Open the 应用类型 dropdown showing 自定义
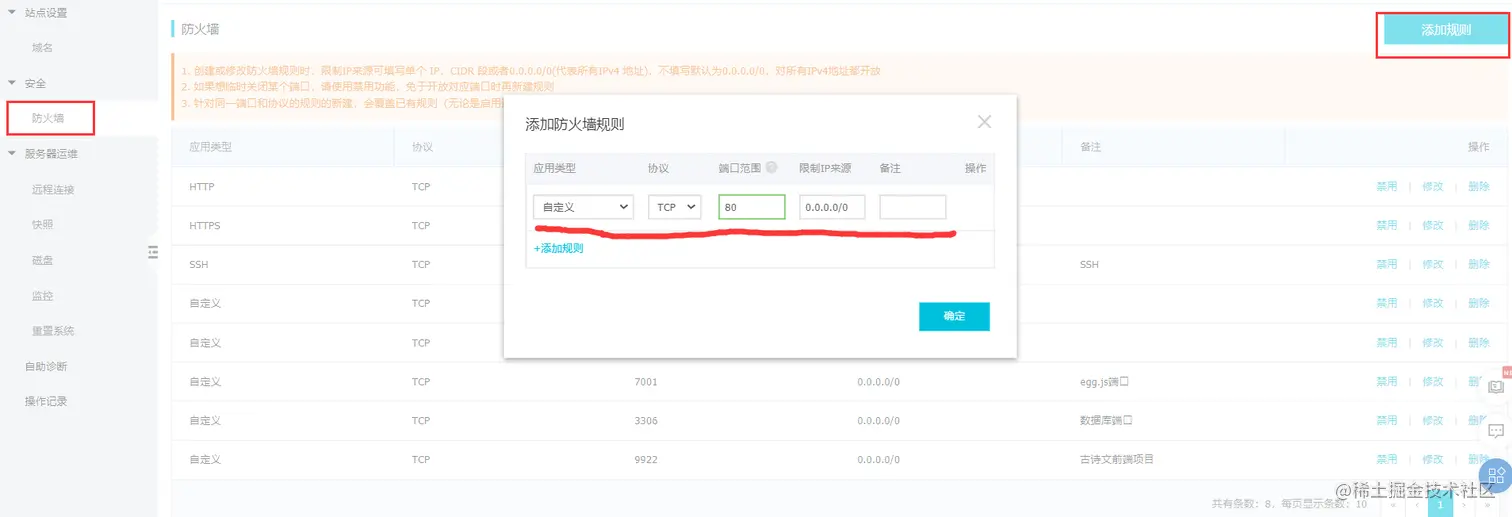The height and width of the screenshot is (517, 1512). click(583, 207)
